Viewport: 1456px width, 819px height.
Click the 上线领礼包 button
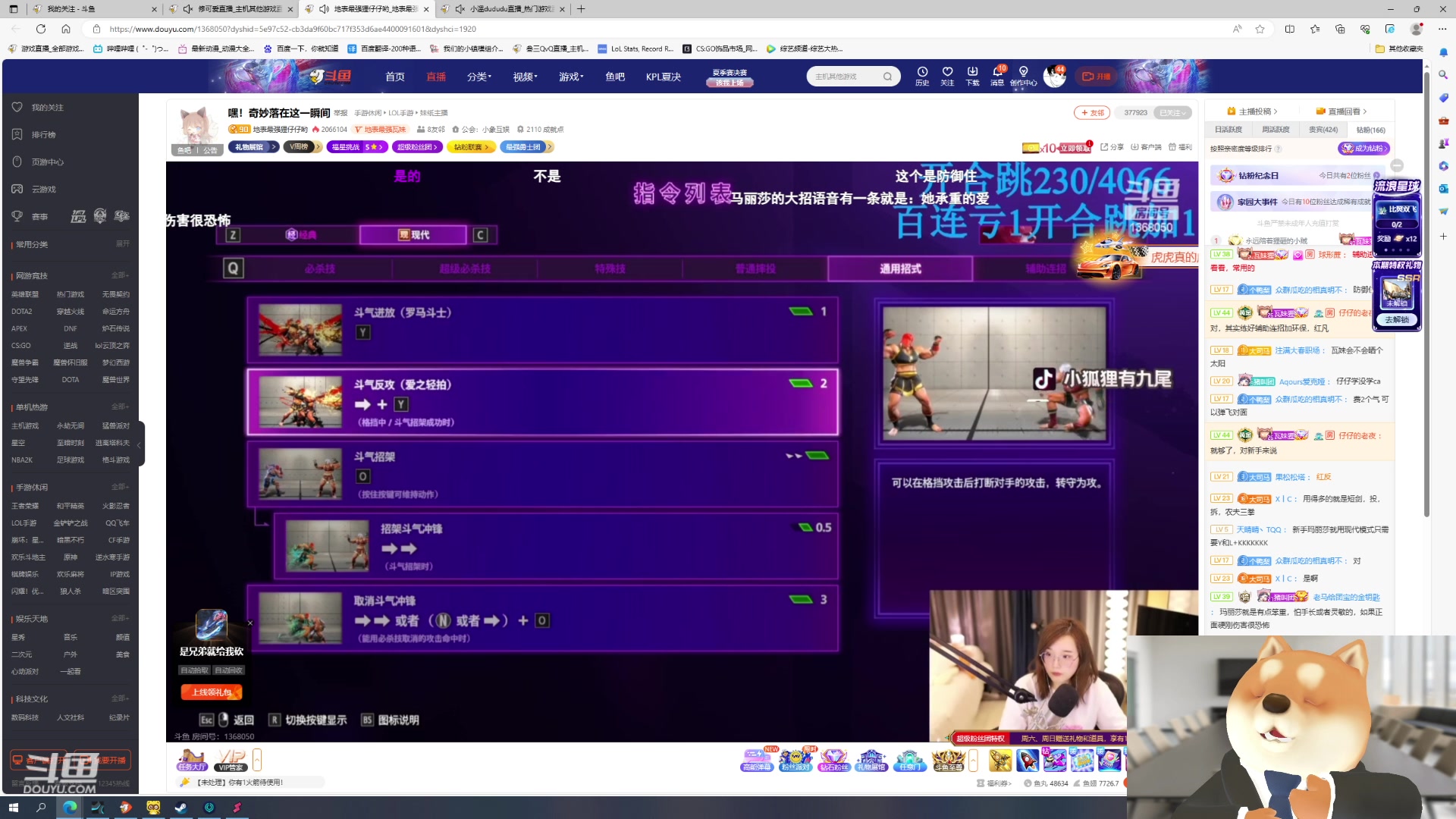pos(212,692)
